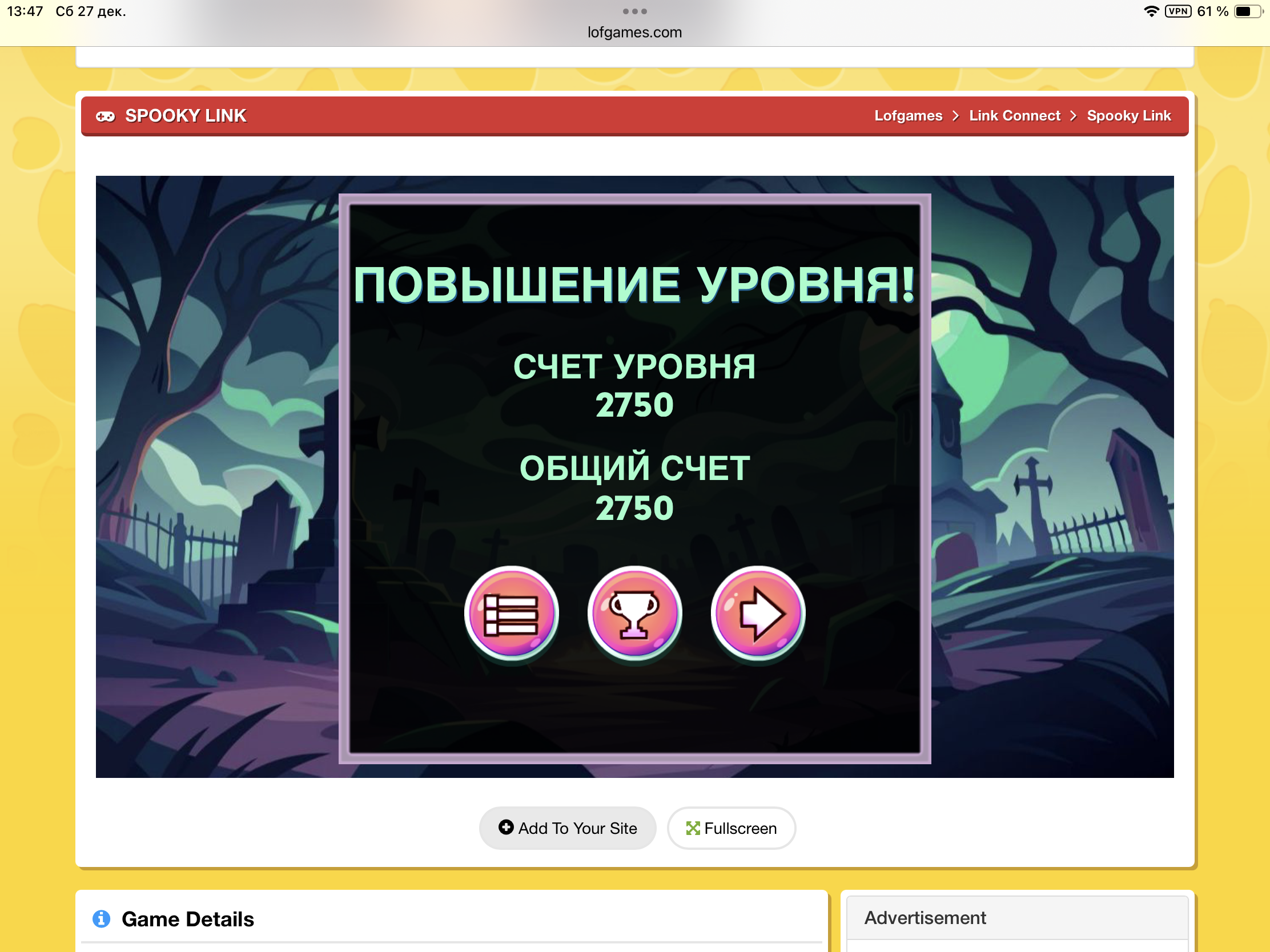Open the trophy leaderboard button

[x=634, y=614]
